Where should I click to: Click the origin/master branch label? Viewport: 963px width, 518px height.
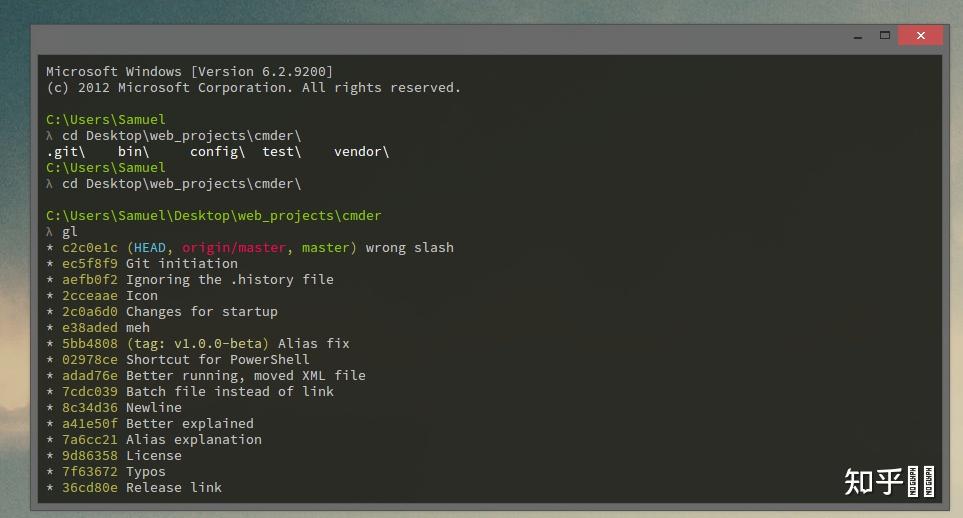pyautogui.click(x=234, y=248)
